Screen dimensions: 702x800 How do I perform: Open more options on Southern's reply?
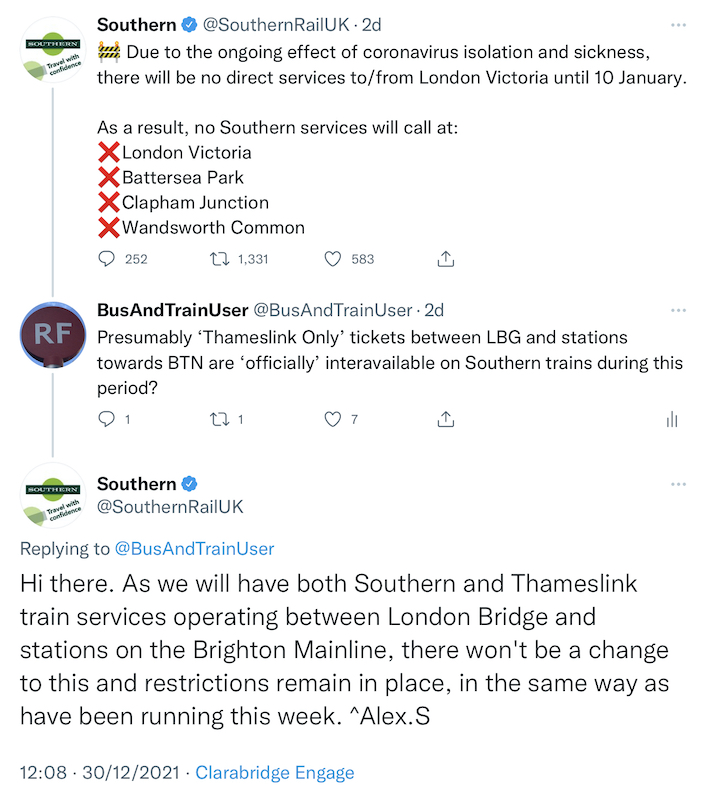679,484
